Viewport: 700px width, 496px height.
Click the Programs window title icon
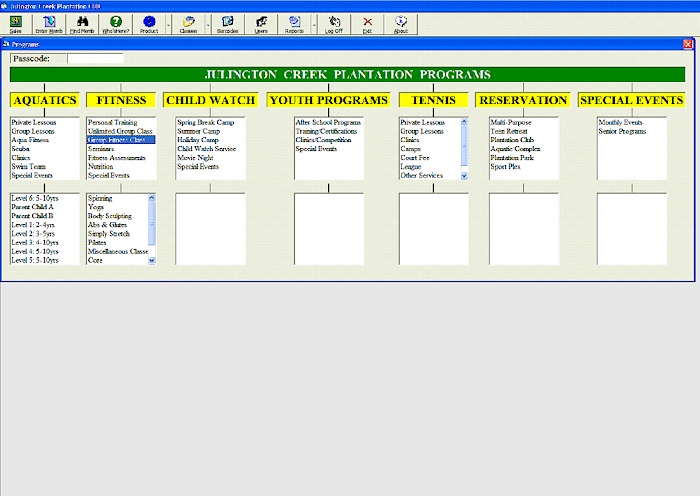6,44
